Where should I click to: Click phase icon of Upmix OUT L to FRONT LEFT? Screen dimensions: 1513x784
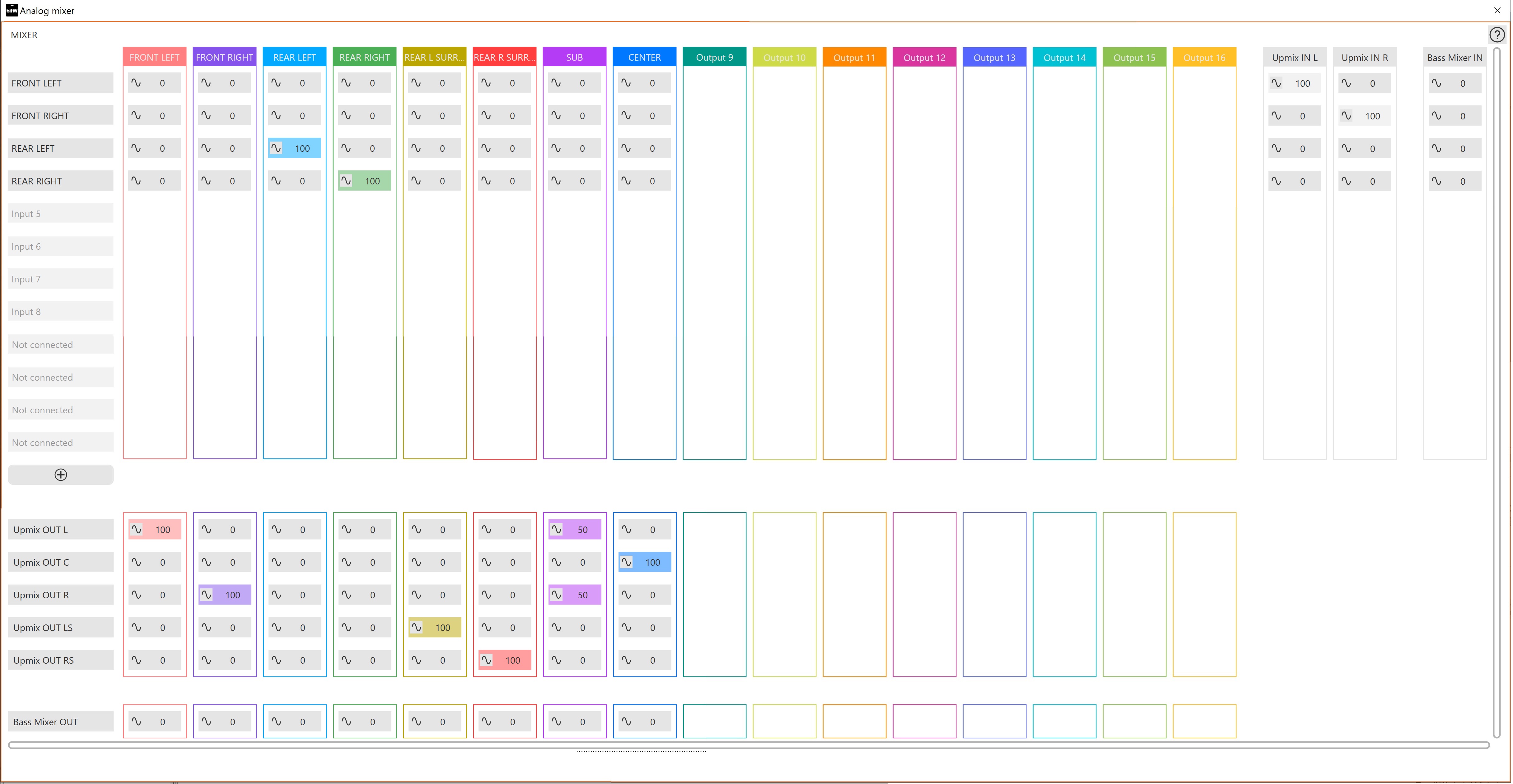[136, 529]
